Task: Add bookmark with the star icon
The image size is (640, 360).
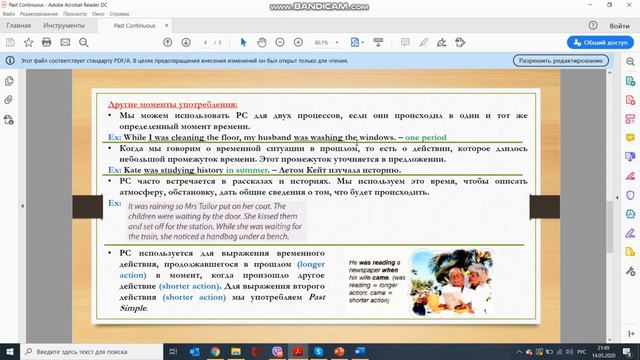Action: click(x=29, y=42)
